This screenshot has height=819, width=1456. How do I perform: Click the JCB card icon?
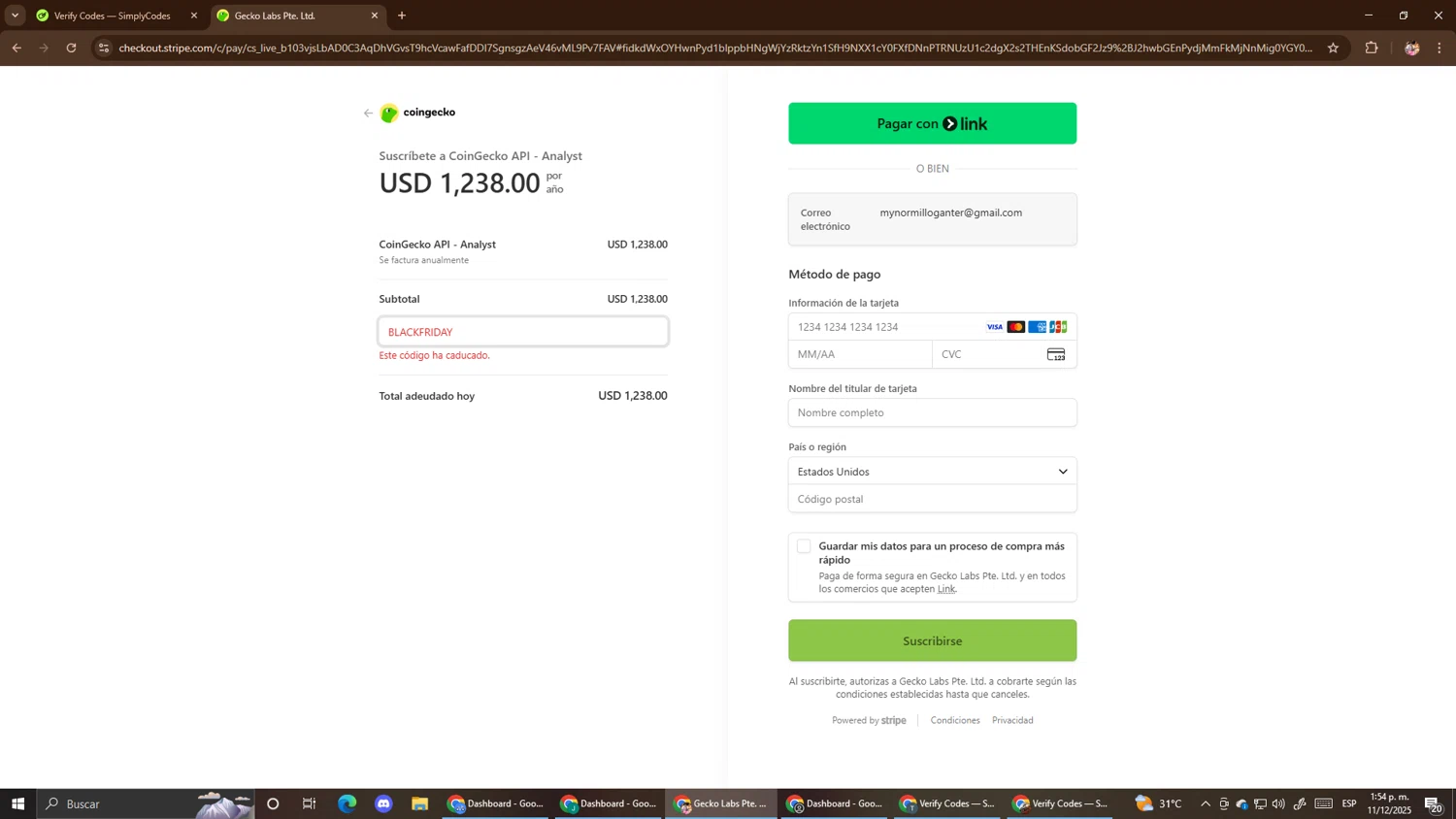[1058, 327]
